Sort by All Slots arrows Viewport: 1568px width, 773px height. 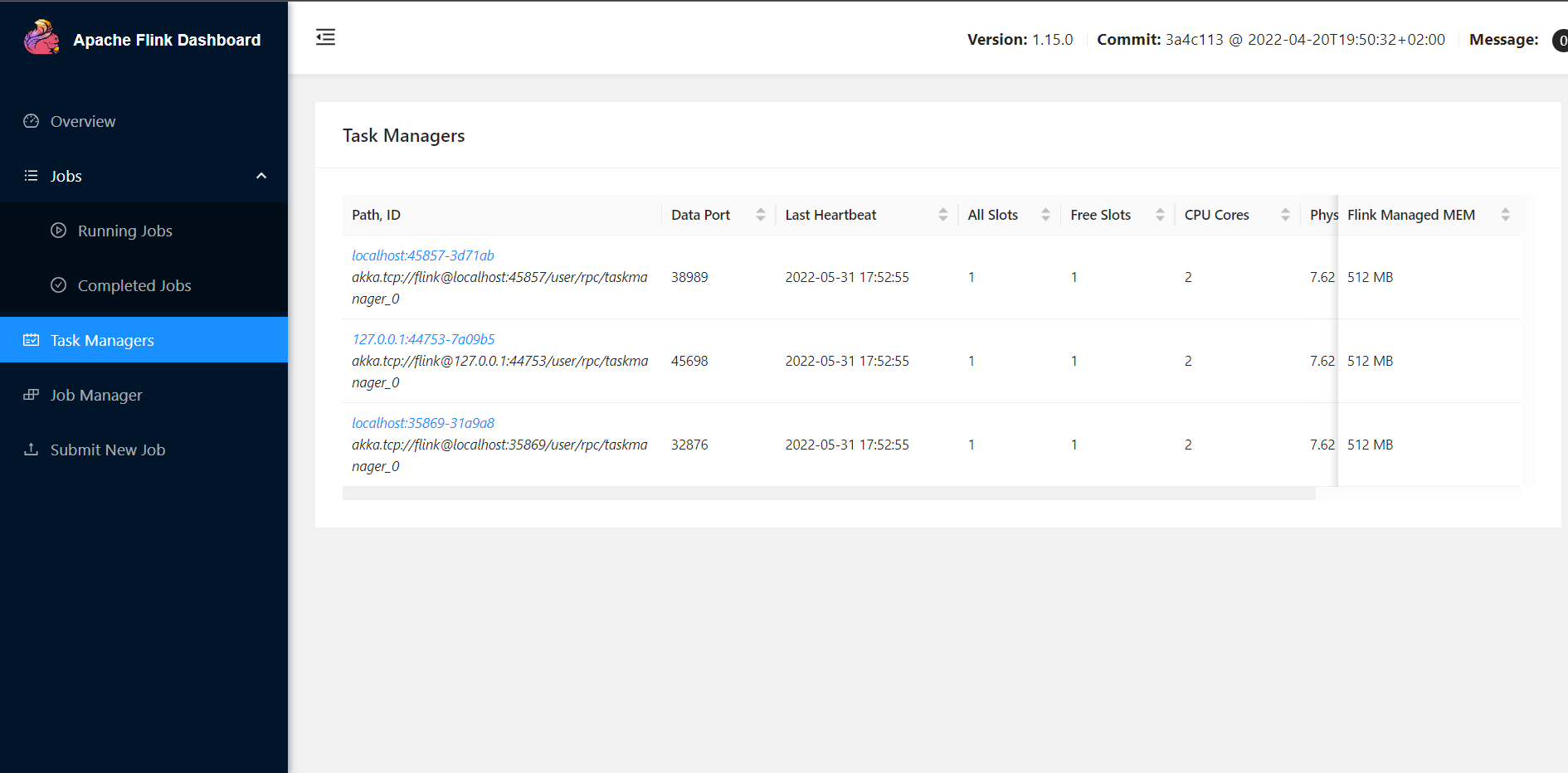[x=1045, y=215]
